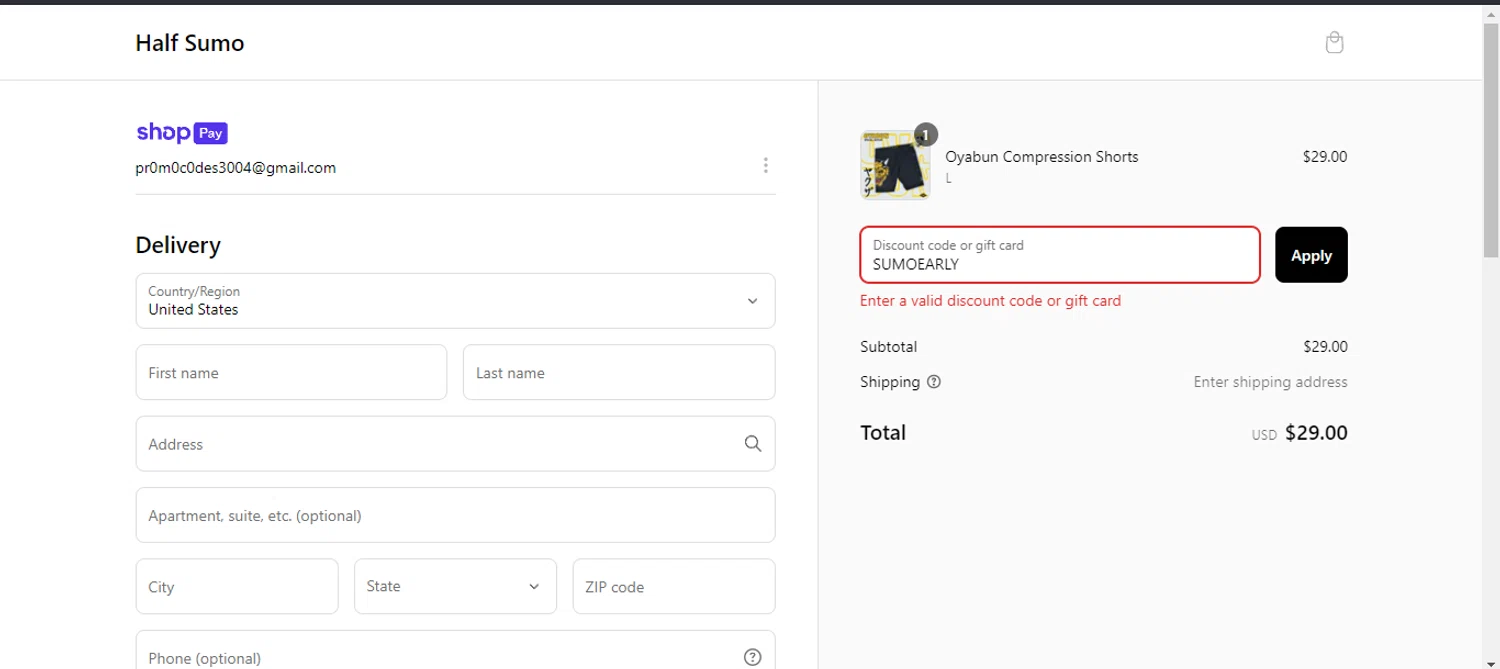The width and height of the screenshot is (1500, 669).
Task: Click the Delivery heading
Action: click(x=178, y=245)
